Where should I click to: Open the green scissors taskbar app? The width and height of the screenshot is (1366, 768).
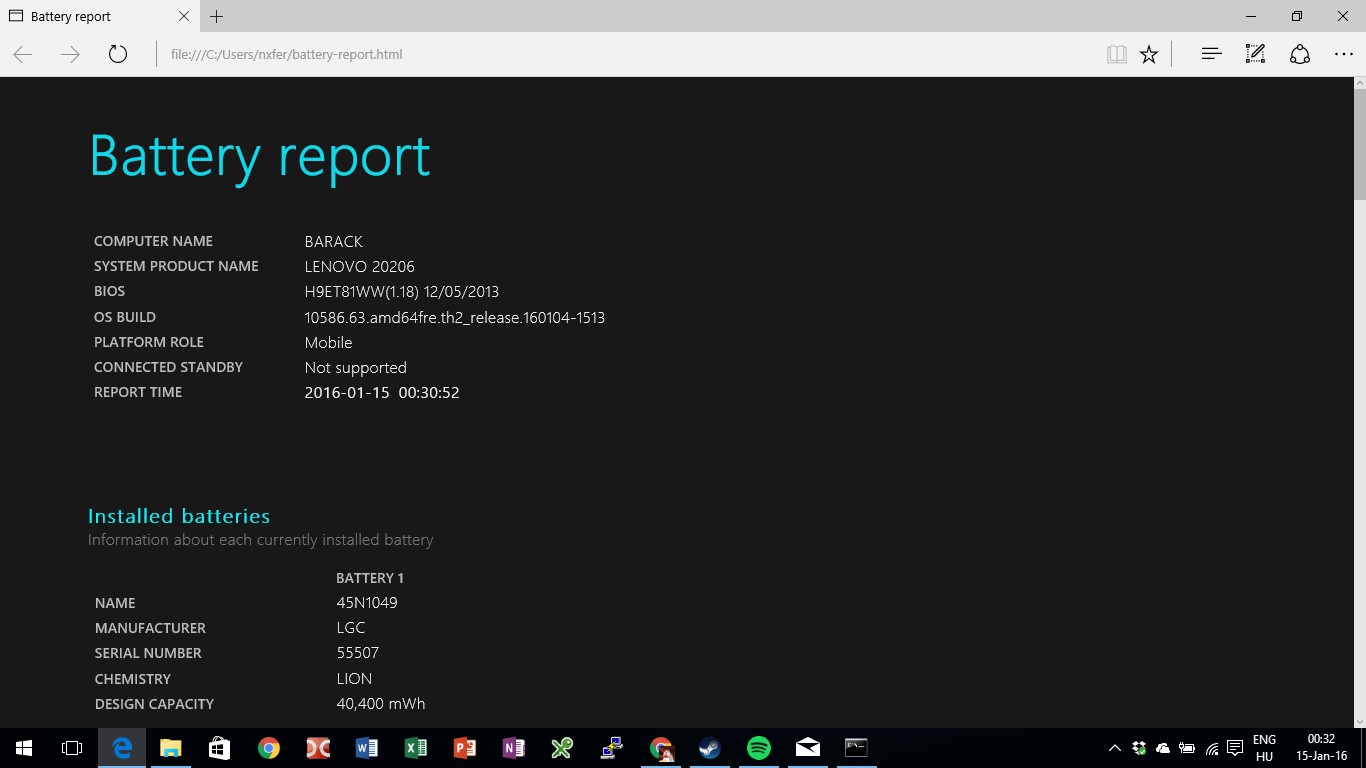tap(563, 748)
